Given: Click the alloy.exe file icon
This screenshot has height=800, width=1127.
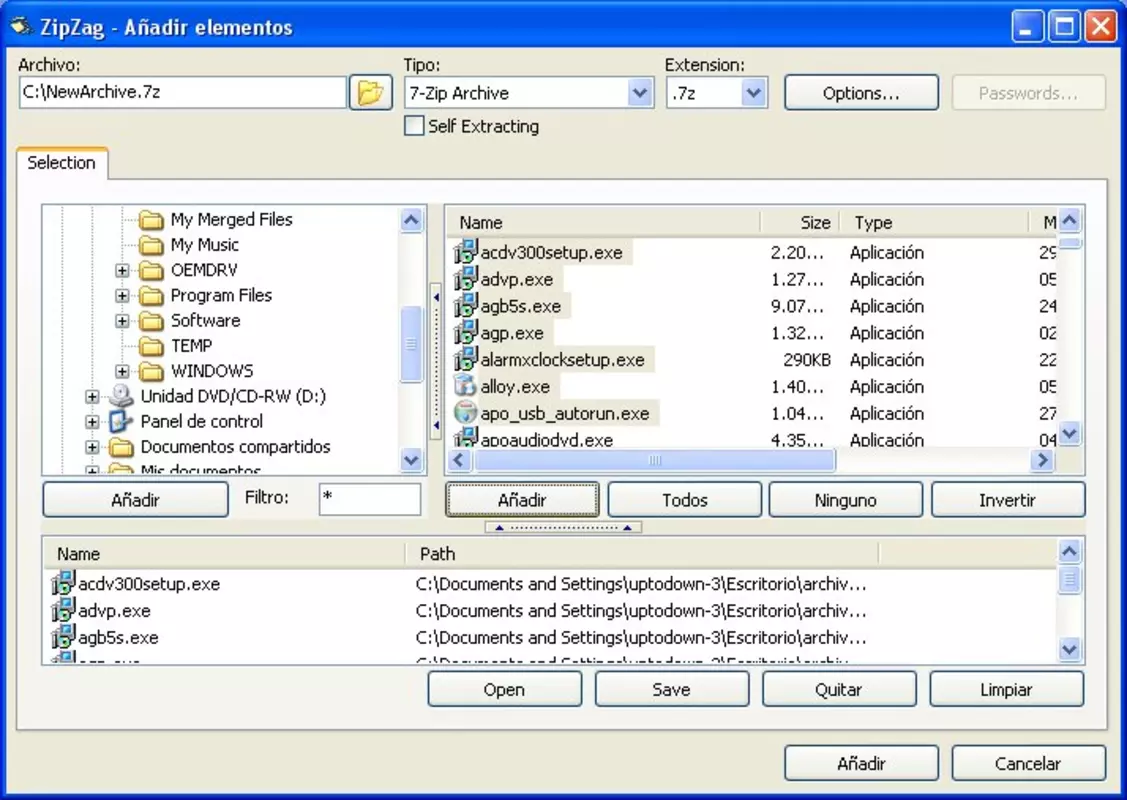Looking at the screenshot, I should pyautogui.click(x=466, y=386).
